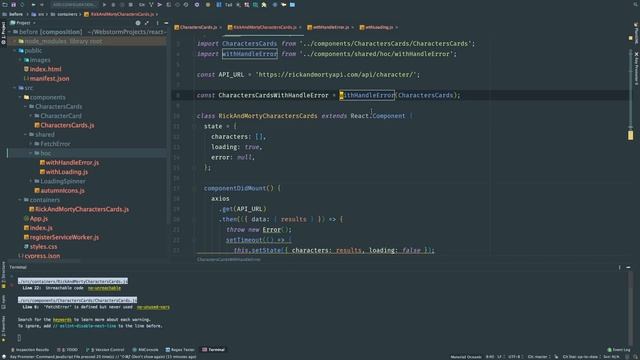Click the 'no-unused-vars' link in terminal

pos(153,307)
